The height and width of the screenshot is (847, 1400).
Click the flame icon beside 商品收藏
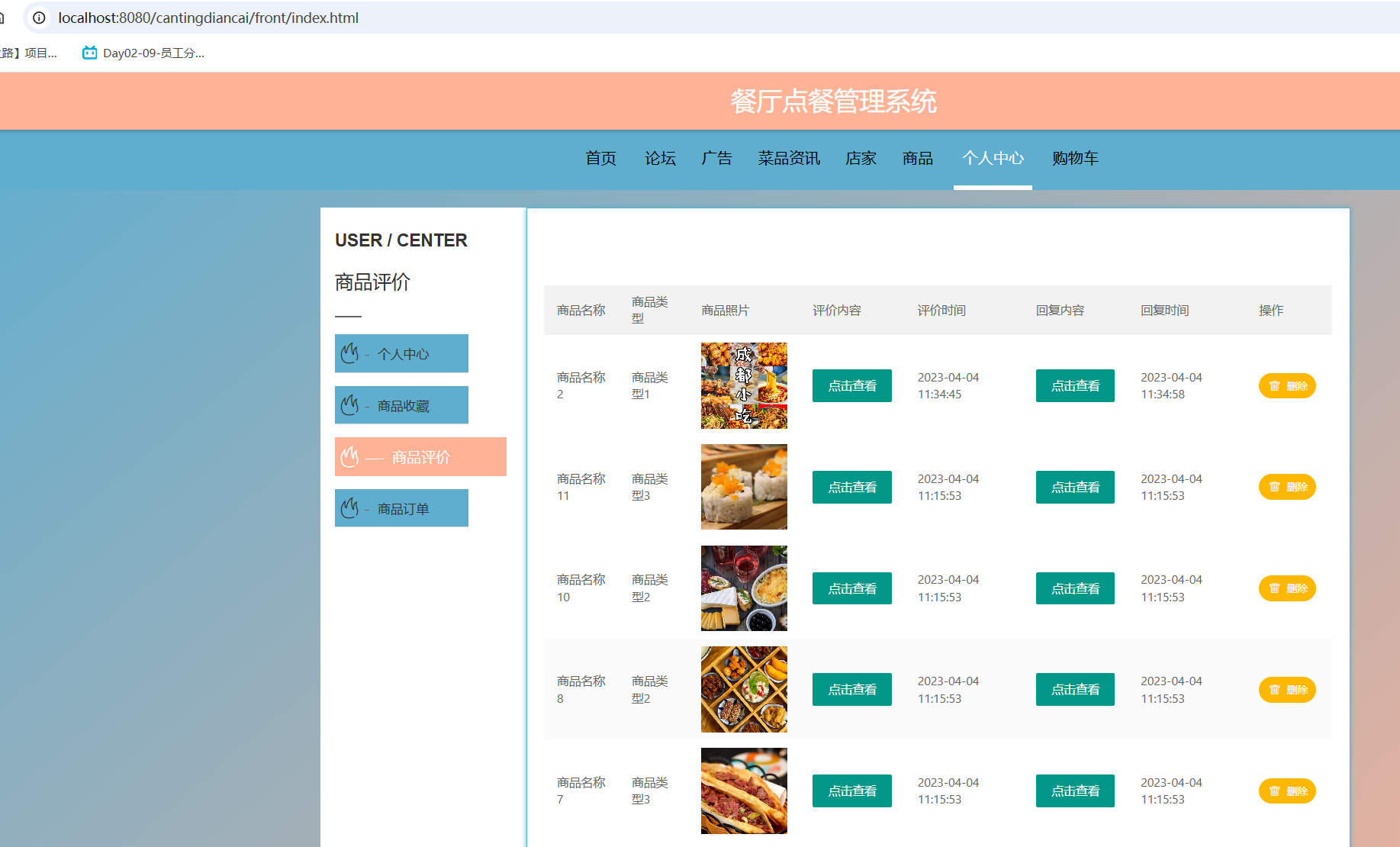pyautogui.click(x=350, y=405)
